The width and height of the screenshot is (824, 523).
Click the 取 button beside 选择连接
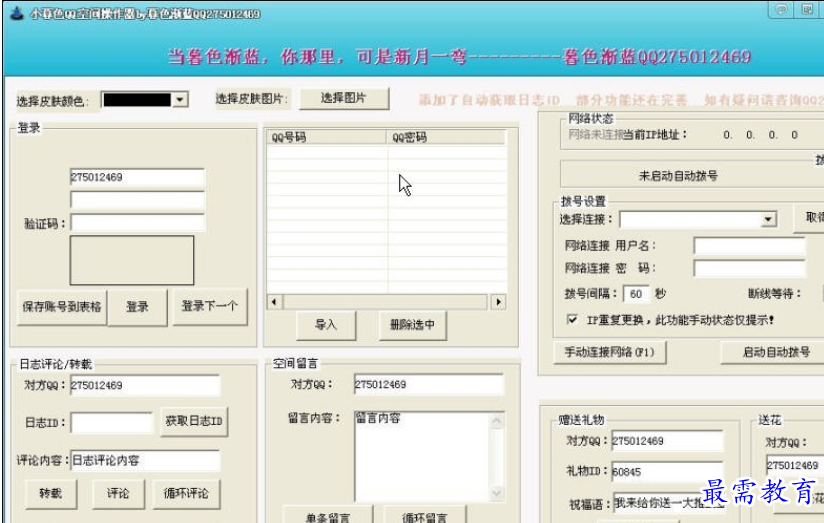tap(809, 217)
